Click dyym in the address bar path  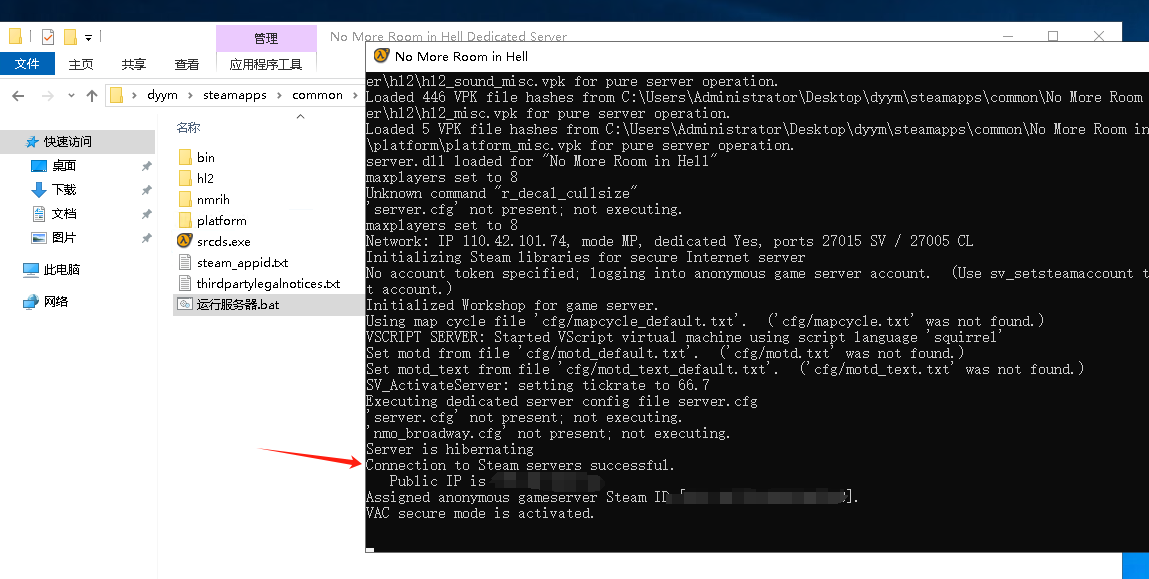163,95
